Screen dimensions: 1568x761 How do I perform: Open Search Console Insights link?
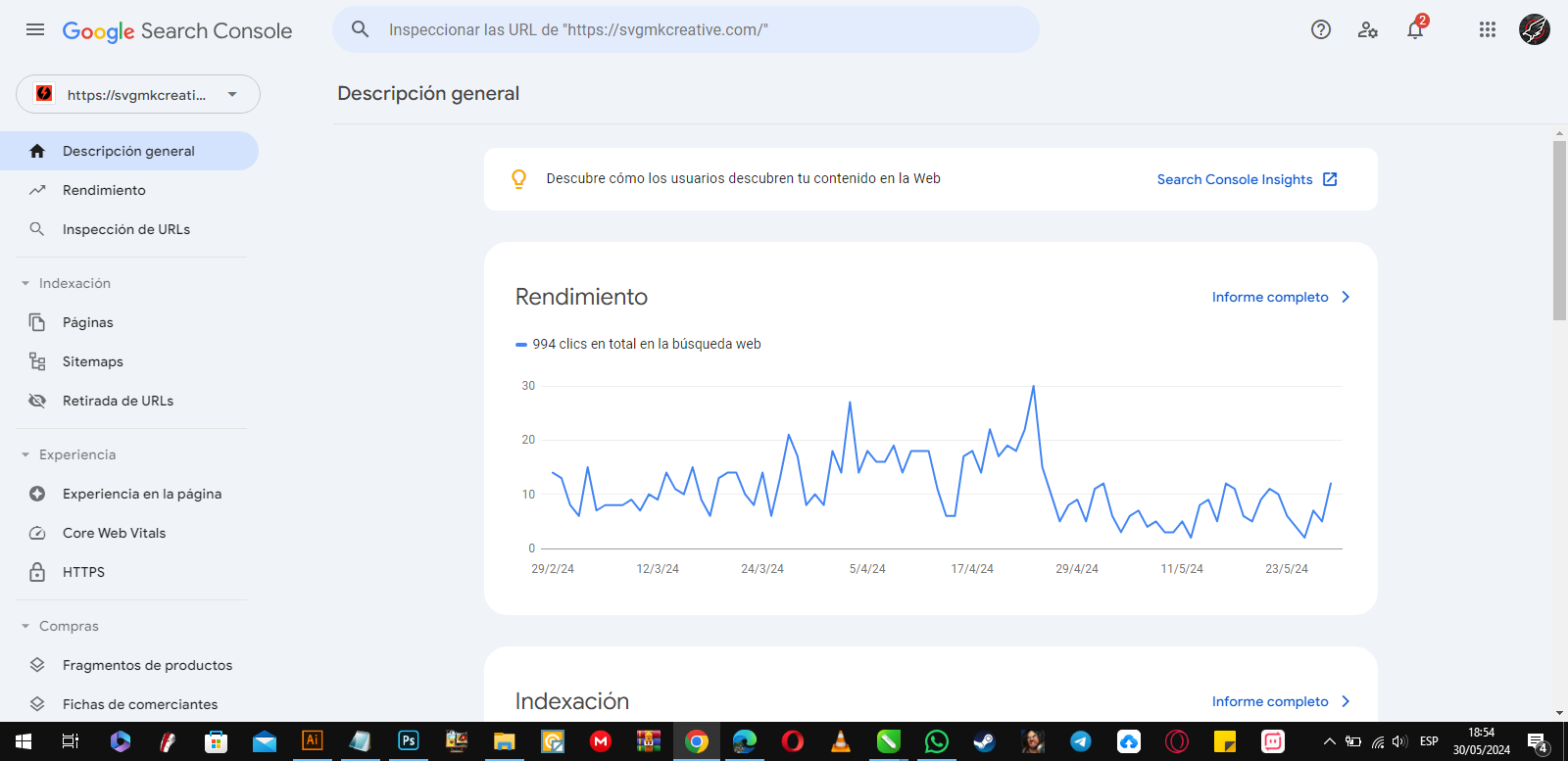[1235, 179]
